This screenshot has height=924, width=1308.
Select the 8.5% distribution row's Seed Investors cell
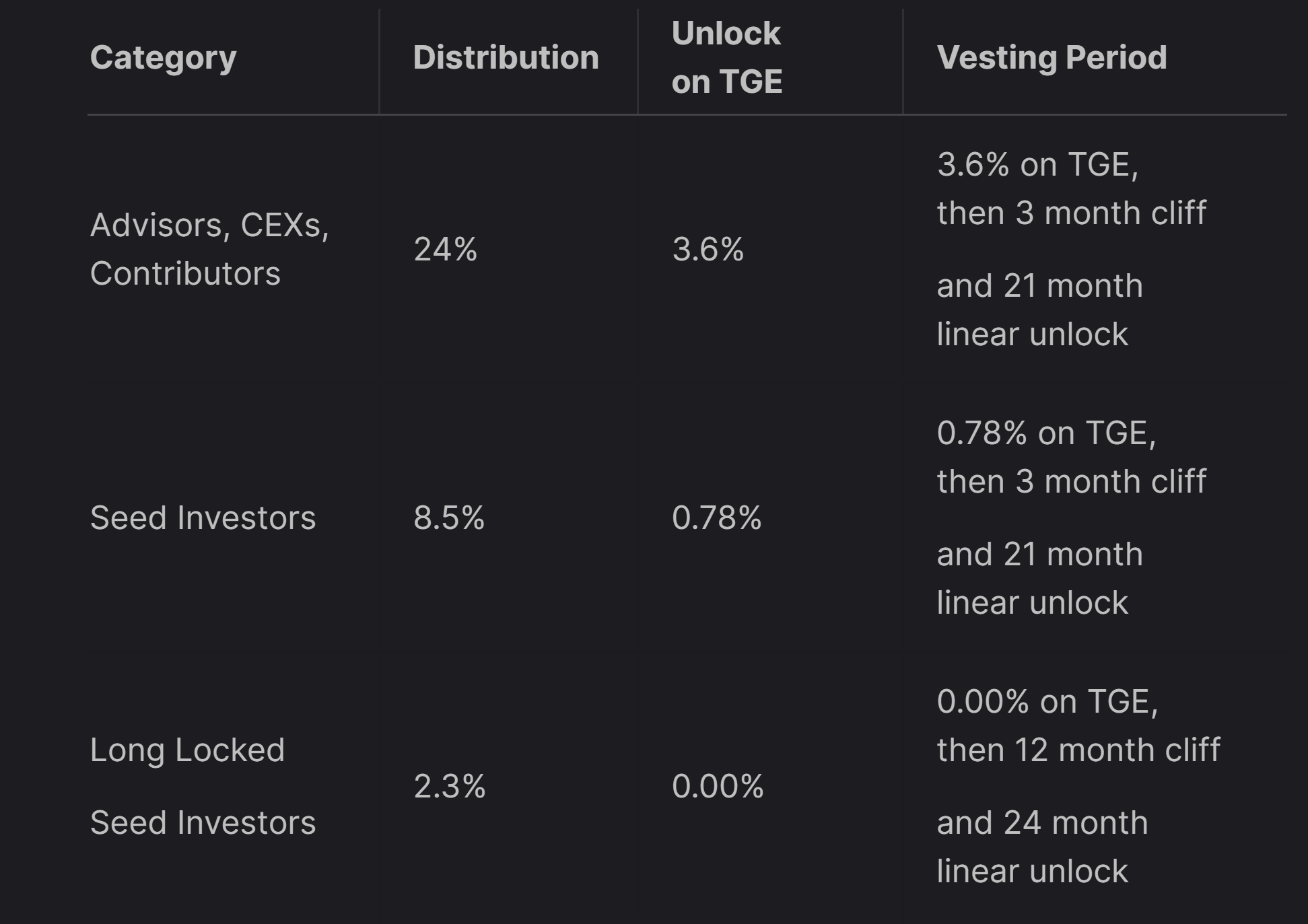(203, 518)
